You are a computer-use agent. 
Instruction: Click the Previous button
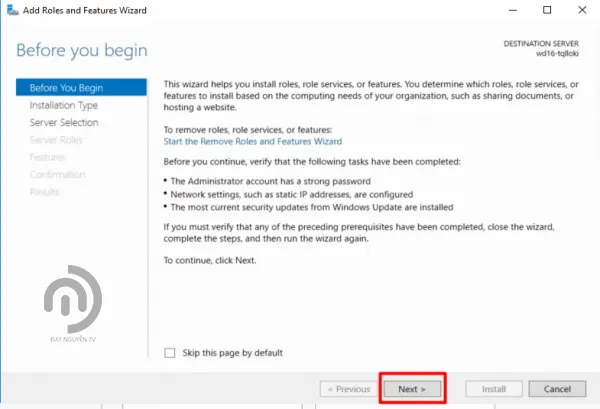pos(346,388)
